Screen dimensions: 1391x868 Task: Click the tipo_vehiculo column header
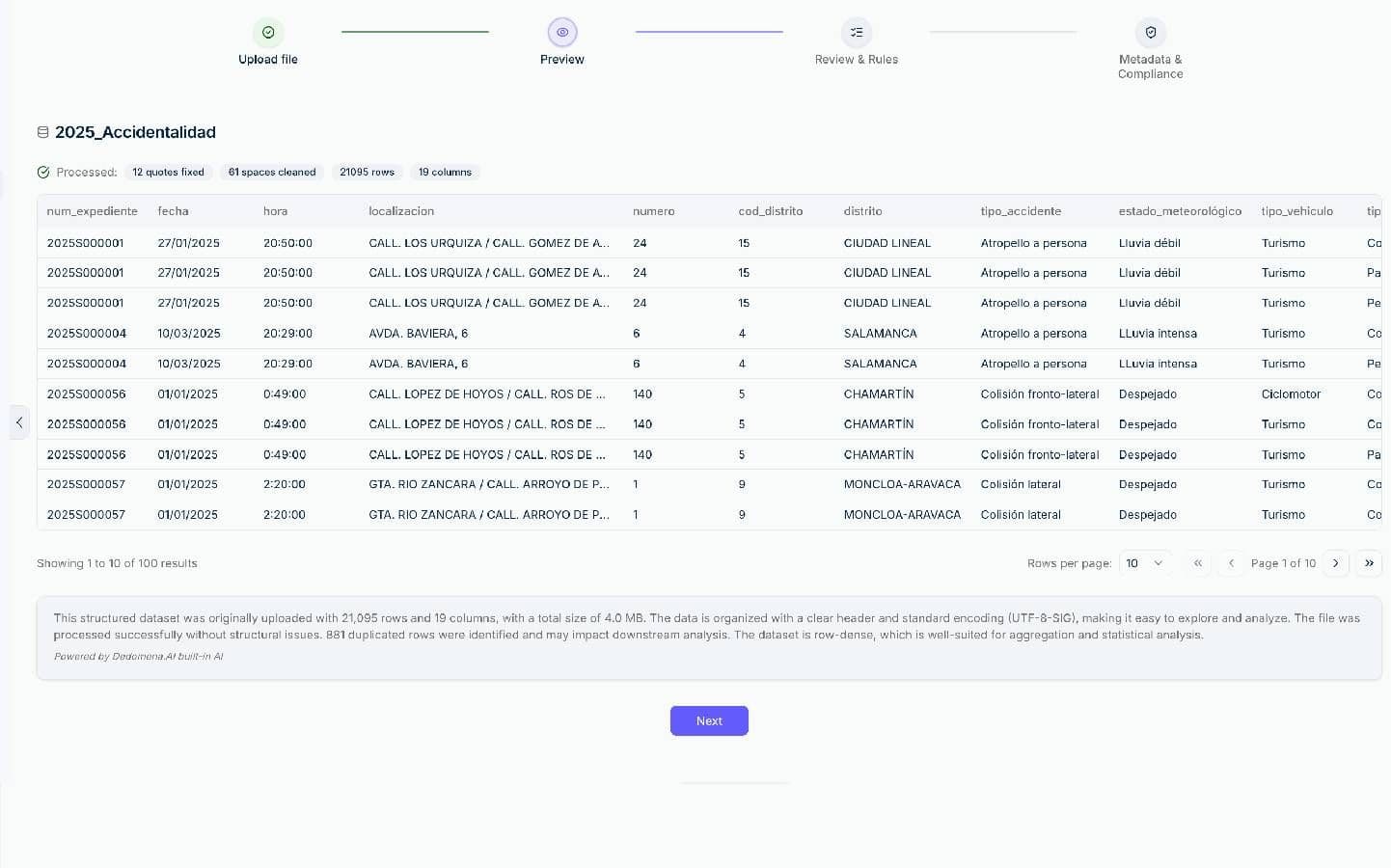click(x=1297, y=211)
